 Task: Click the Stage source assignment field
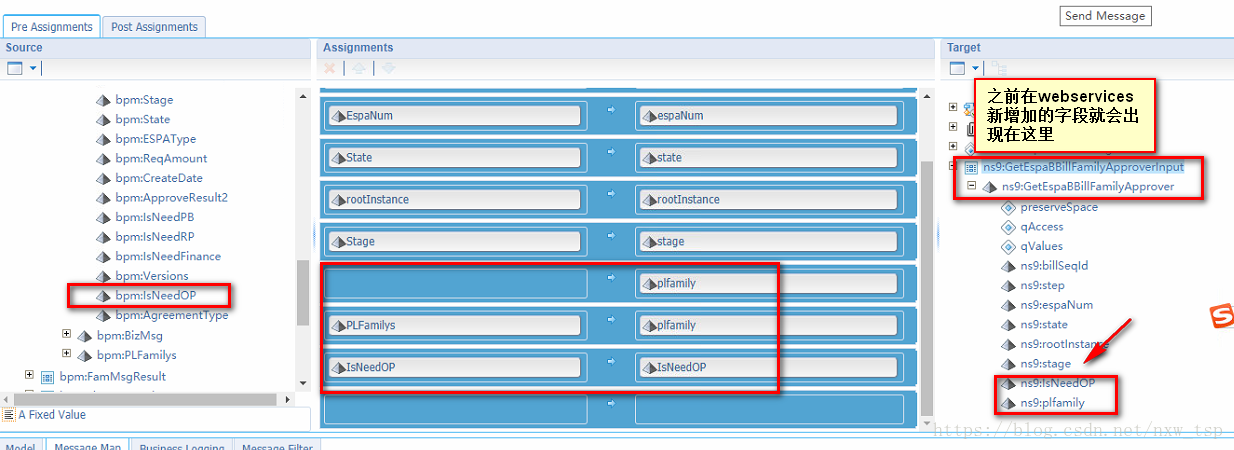454,242
